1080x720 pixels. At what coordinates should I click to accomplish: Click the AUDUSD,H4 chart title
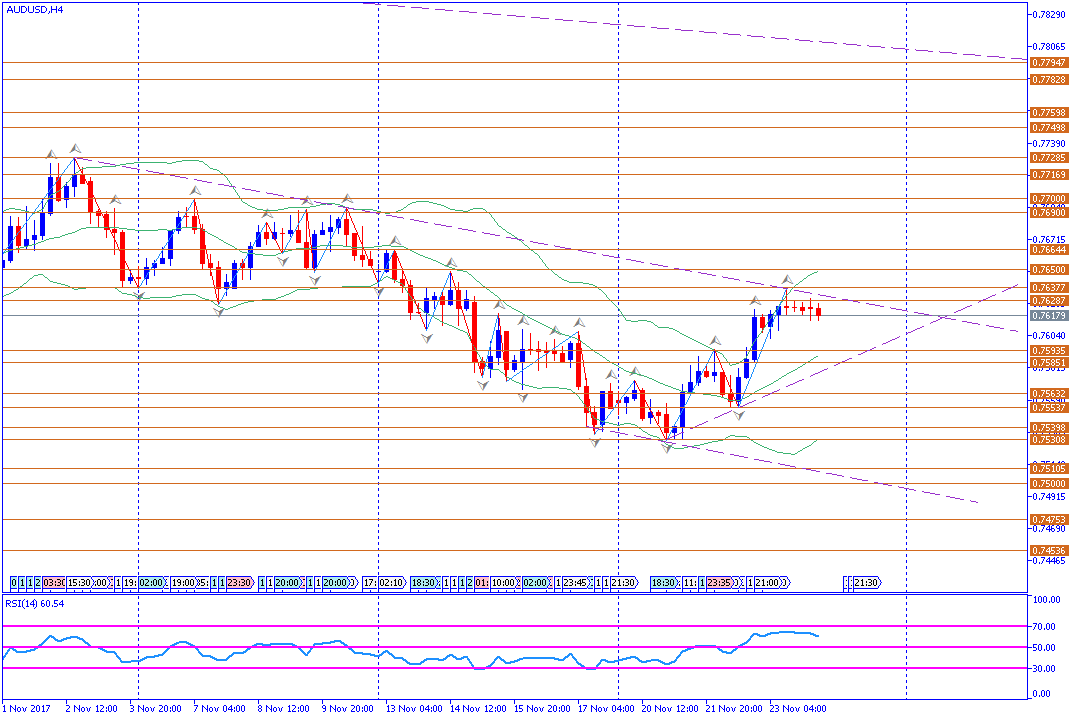34,10
